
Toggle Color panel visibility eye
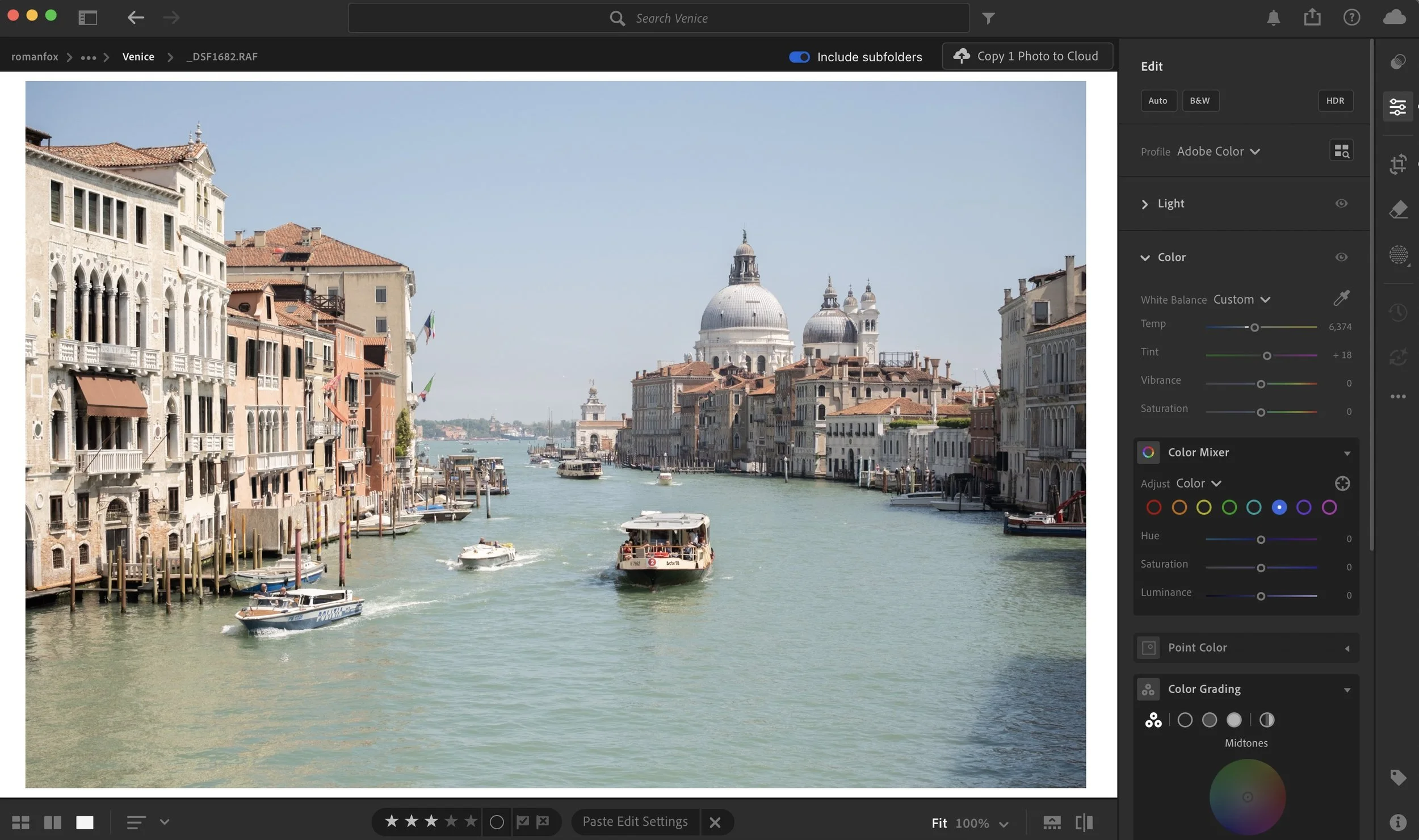click(x=1341, y=257)
